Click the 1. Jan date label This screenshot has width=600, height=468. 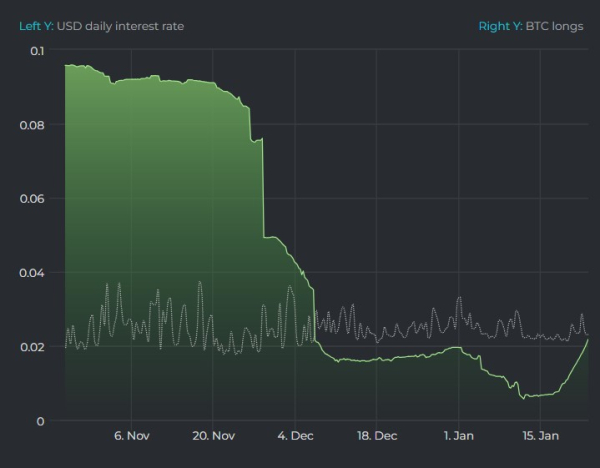coord(458,436)
